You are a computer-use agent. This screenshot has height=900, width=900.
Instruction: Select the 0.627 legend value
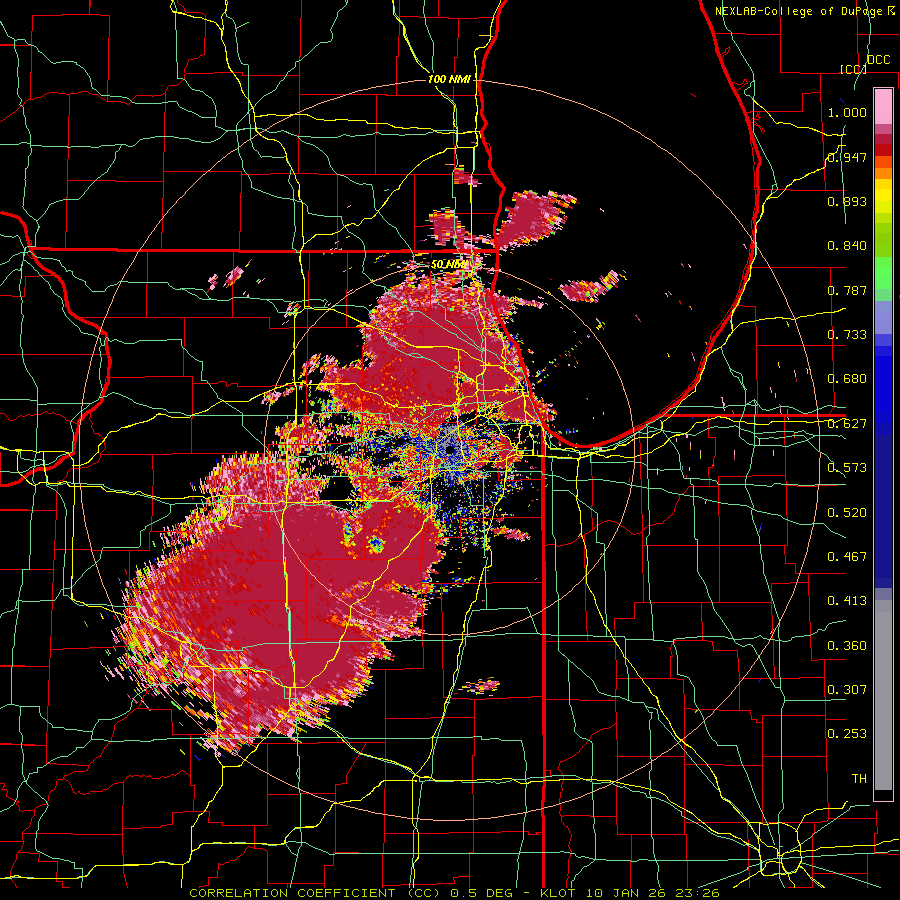(x=847, y=424)
